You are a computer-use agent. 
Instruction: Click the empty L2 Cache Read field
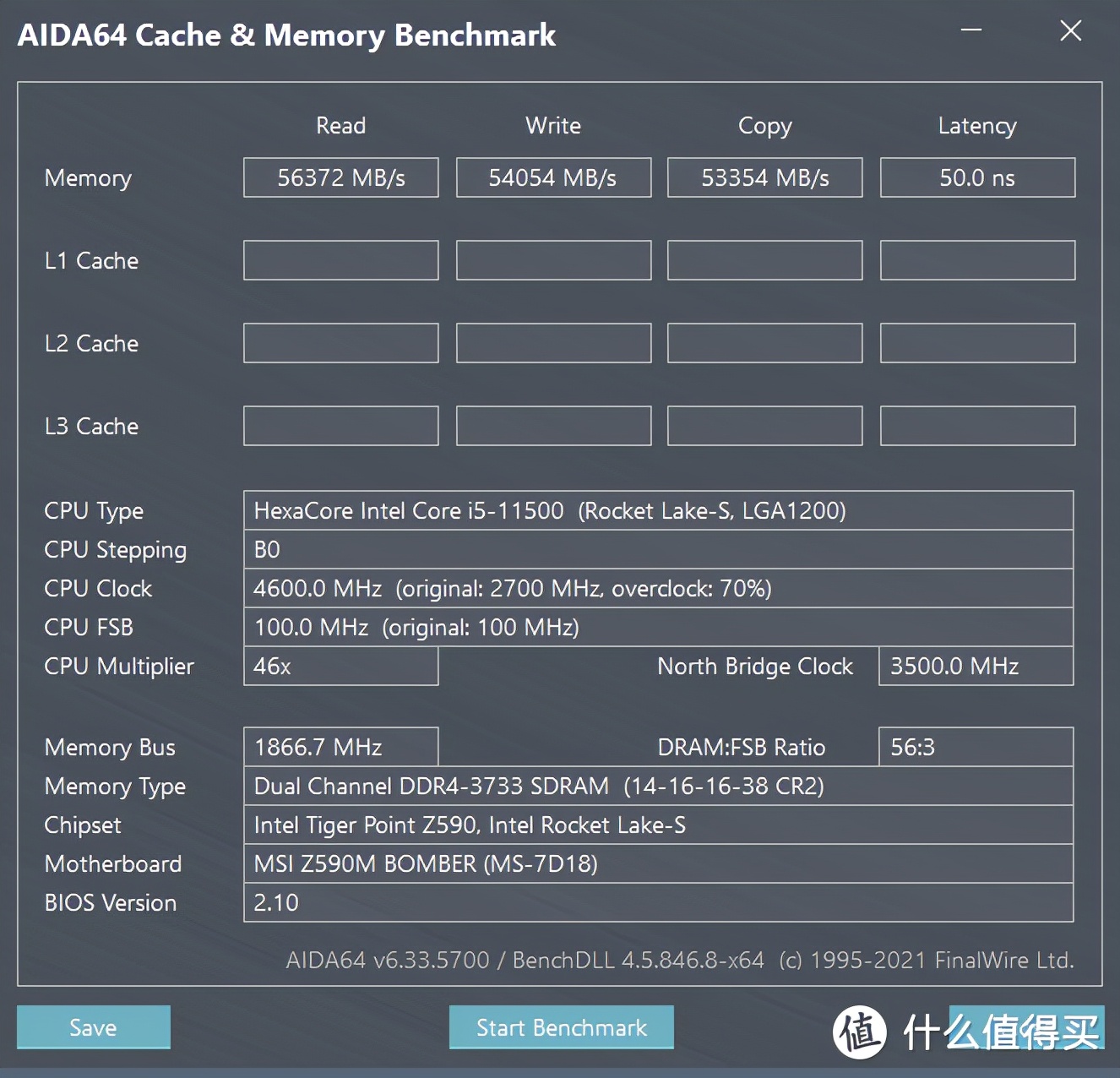(x=341, y=343)
